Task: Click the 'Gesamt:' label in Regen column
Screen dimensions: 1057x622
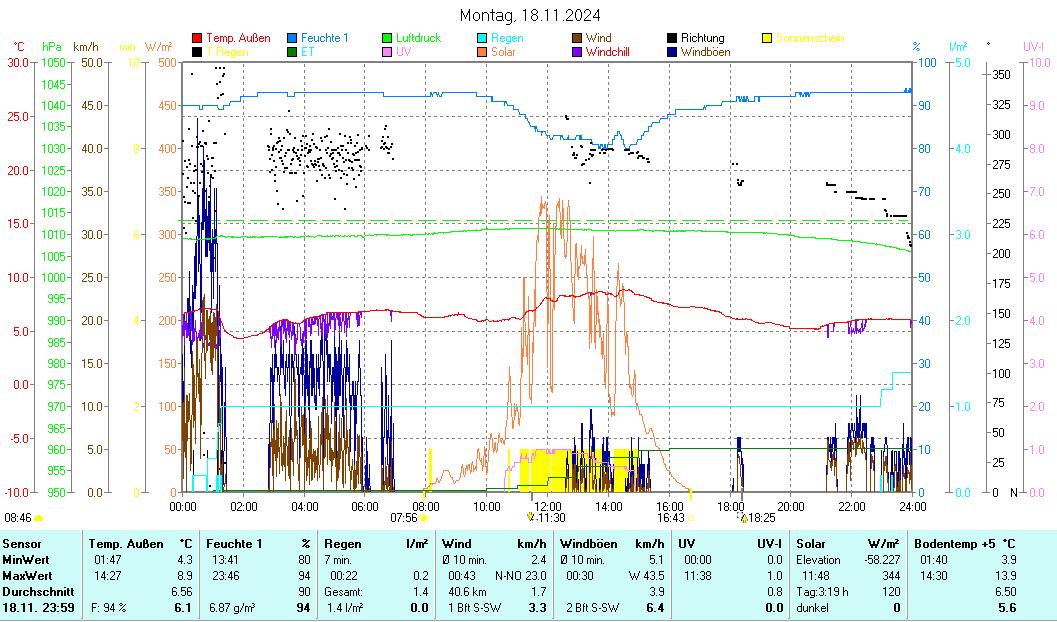Action: point(343,592)
